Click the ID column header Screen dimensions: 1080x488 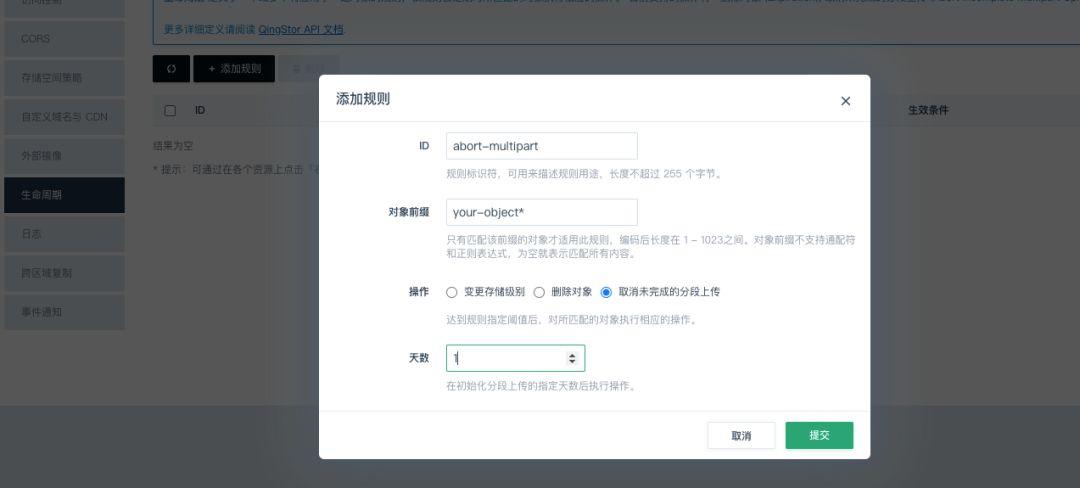click(x=200, y=110)
